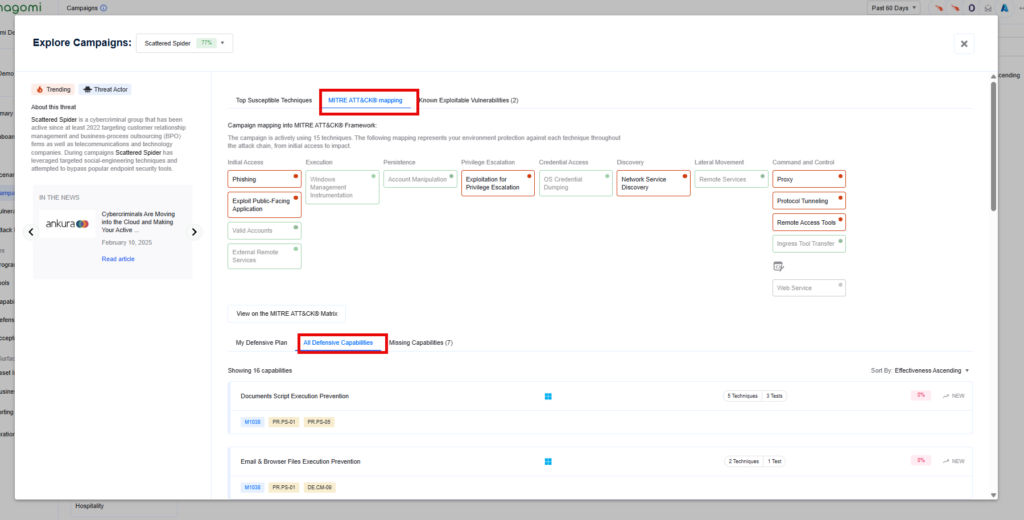
Task: Select the Web Service technique card
Action: point(809,288)
